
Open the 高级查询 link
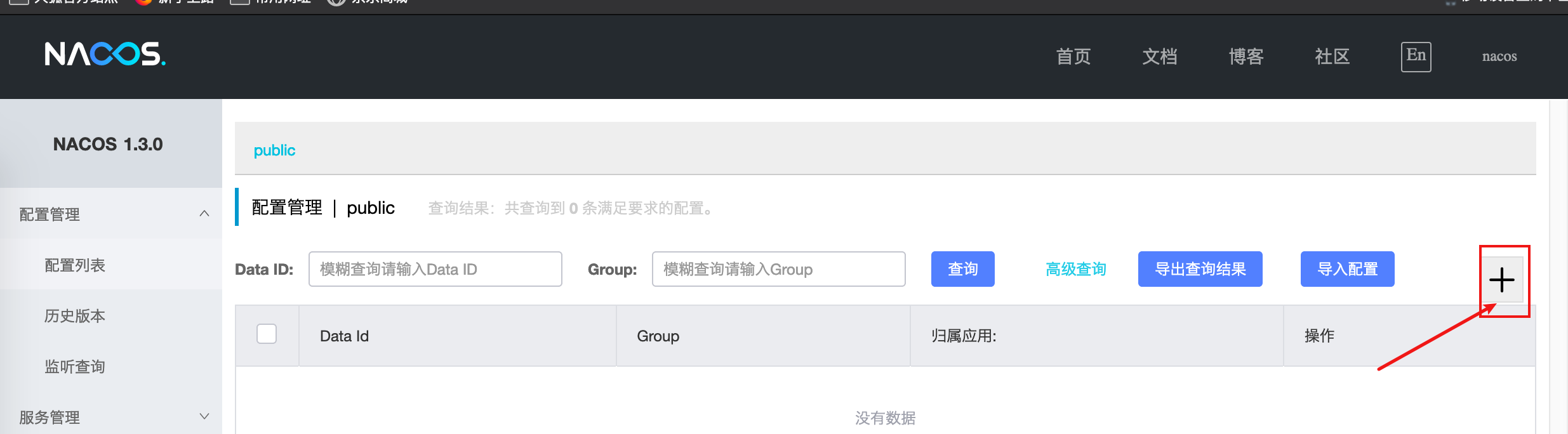(1076, 269)
